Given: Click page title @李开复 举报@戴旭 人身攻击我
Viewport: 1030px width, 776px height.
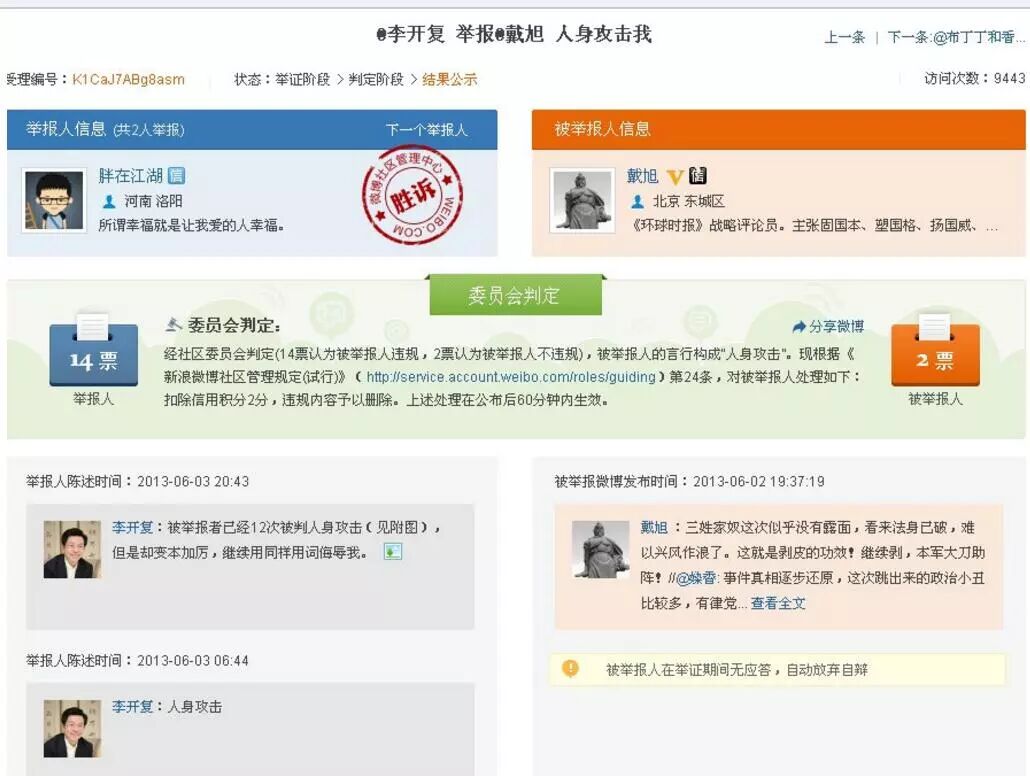Looking at the screenshot, I should [x=514, y=34].
